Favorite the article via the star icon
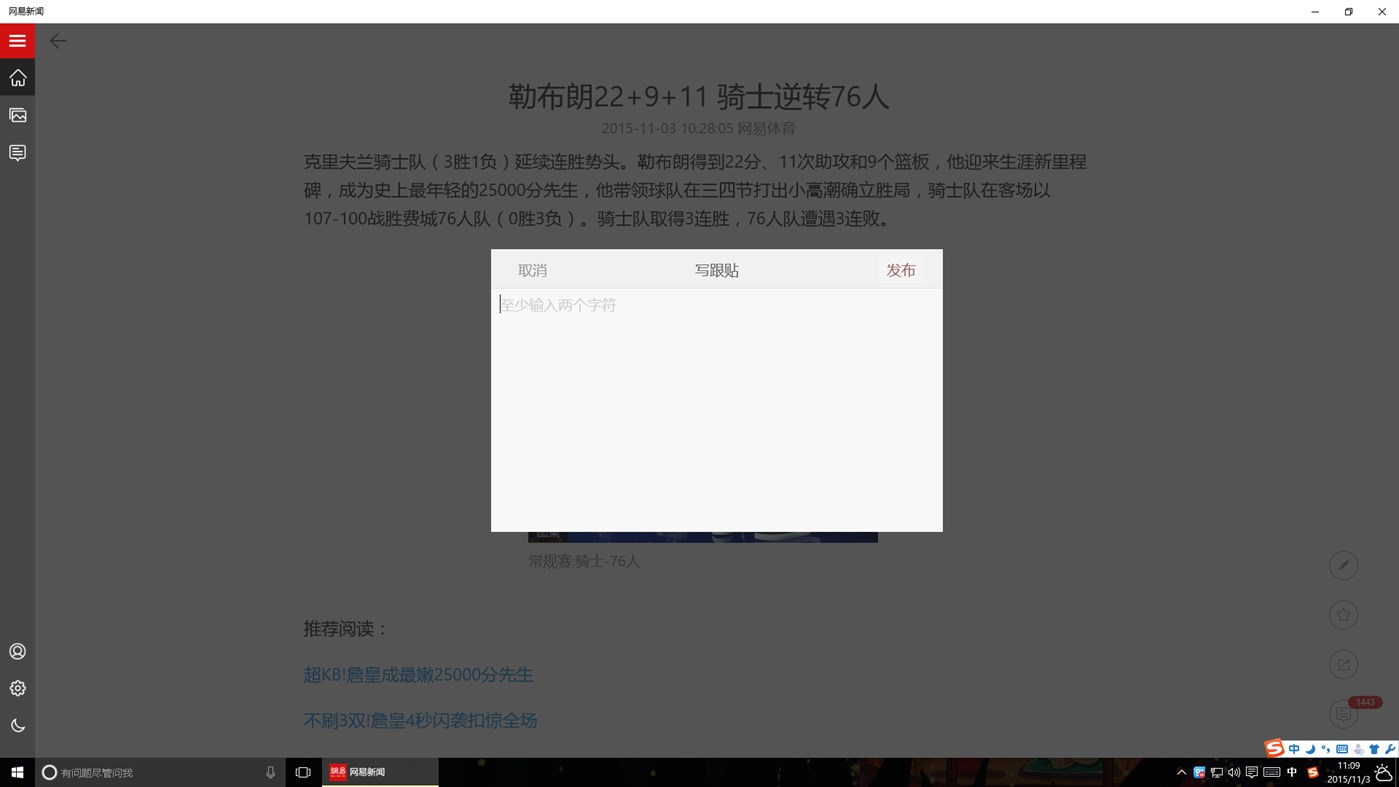1399x787 pixels. click(1343, 614)
